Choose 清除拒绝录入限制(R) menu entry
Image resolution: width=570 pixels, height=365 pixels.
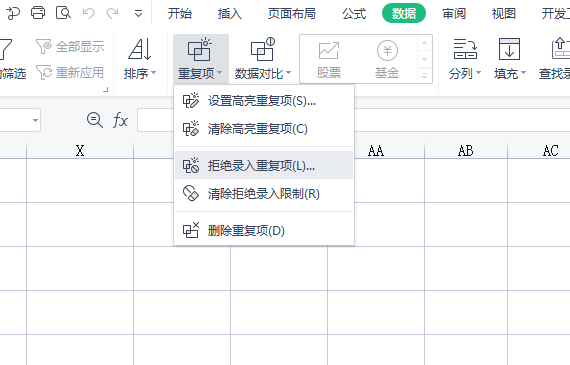click(264, 193)
